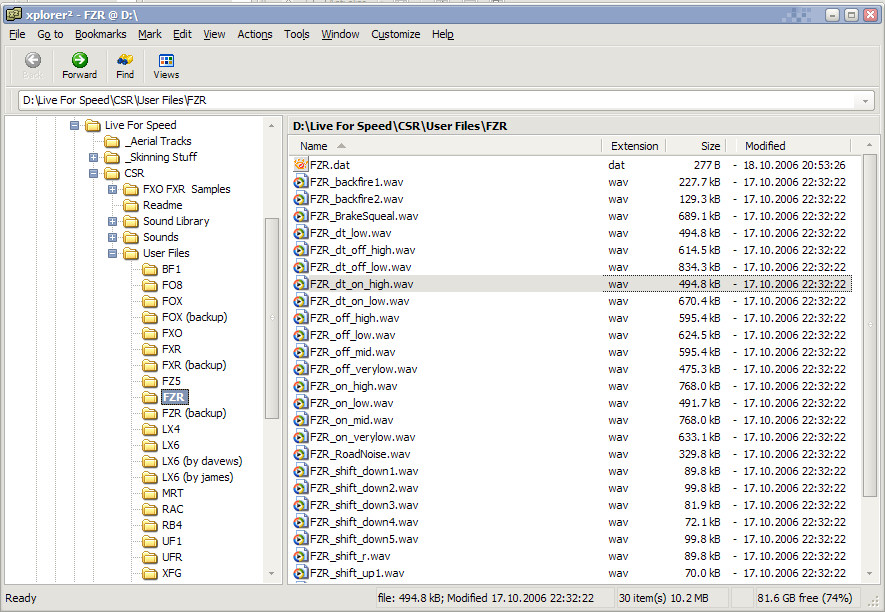Click the xplorer² title bar icon

[14, 14]
